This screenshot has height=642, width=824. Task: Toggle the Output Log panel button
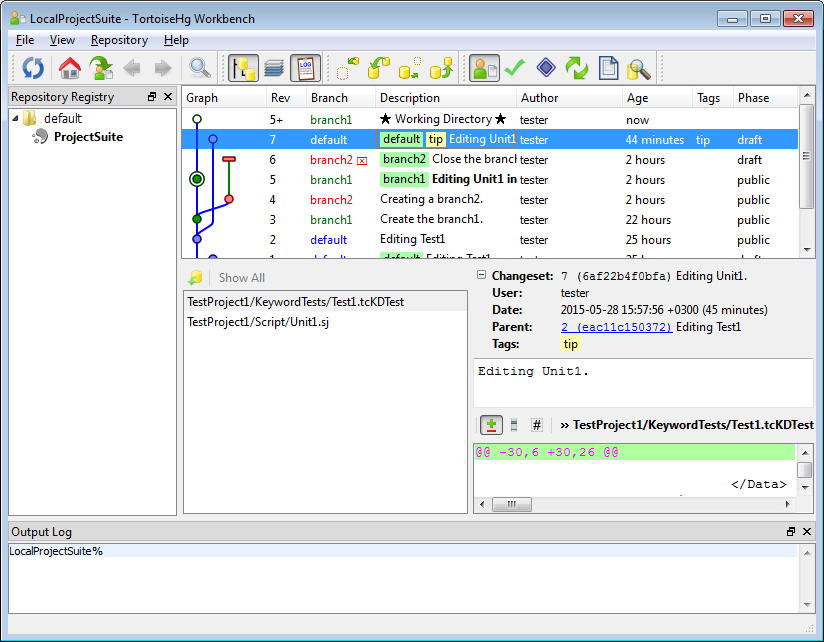coord(305,68)
